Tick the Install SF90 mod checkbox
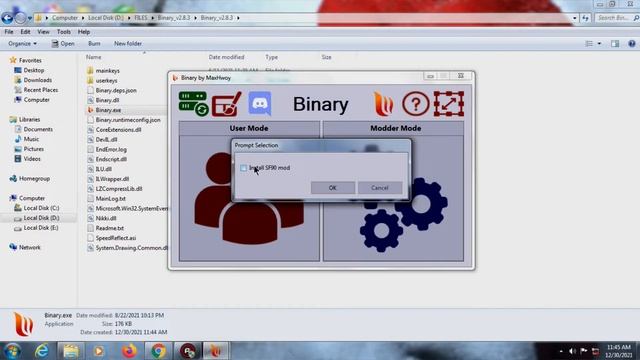640x360 pixels. pos(244,168)
